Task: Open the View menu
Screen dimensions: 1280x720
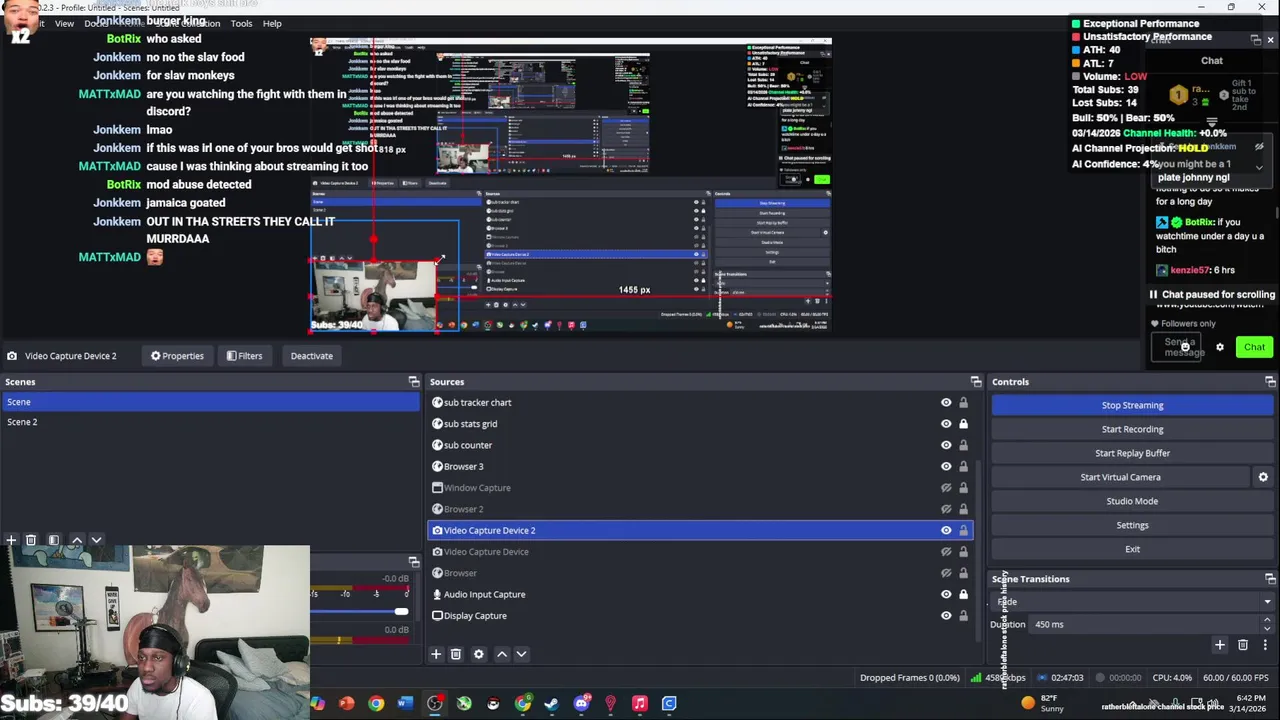Action: [64, 23]
